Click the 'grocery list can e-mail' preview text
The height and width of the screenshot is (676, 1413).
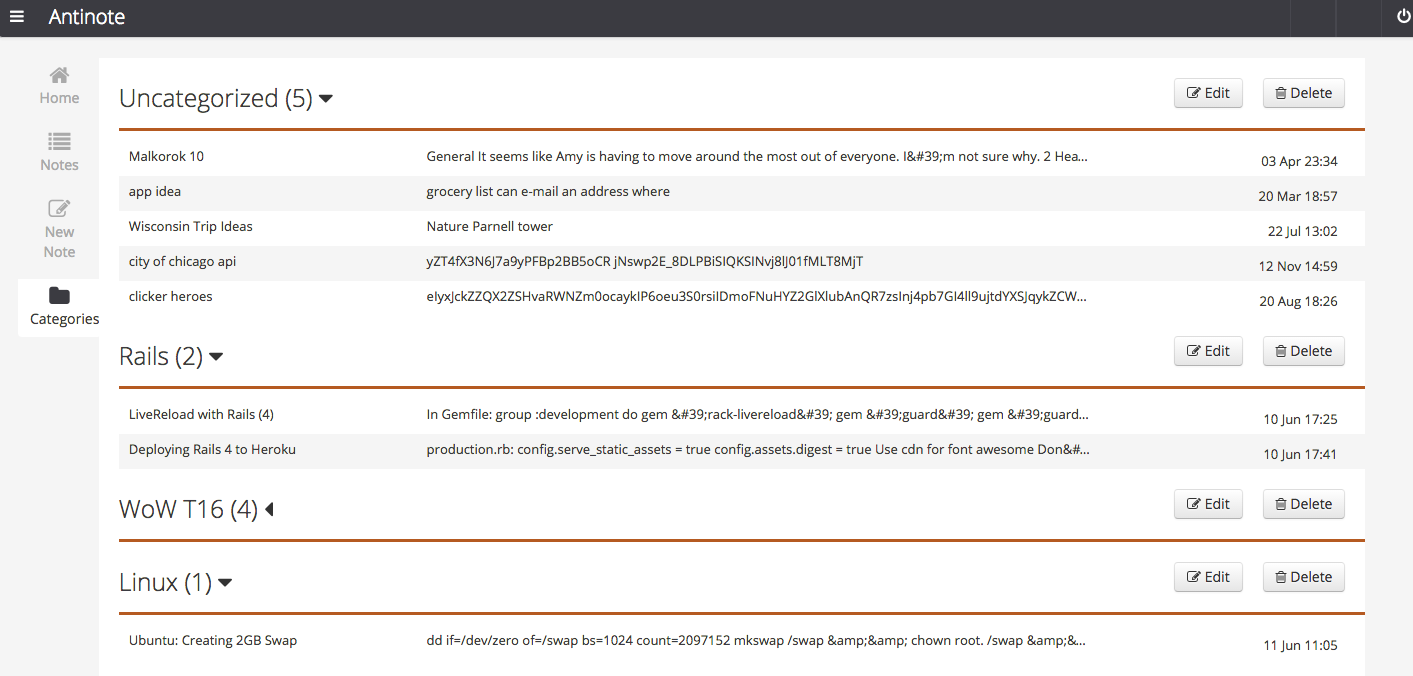[548, 191]
